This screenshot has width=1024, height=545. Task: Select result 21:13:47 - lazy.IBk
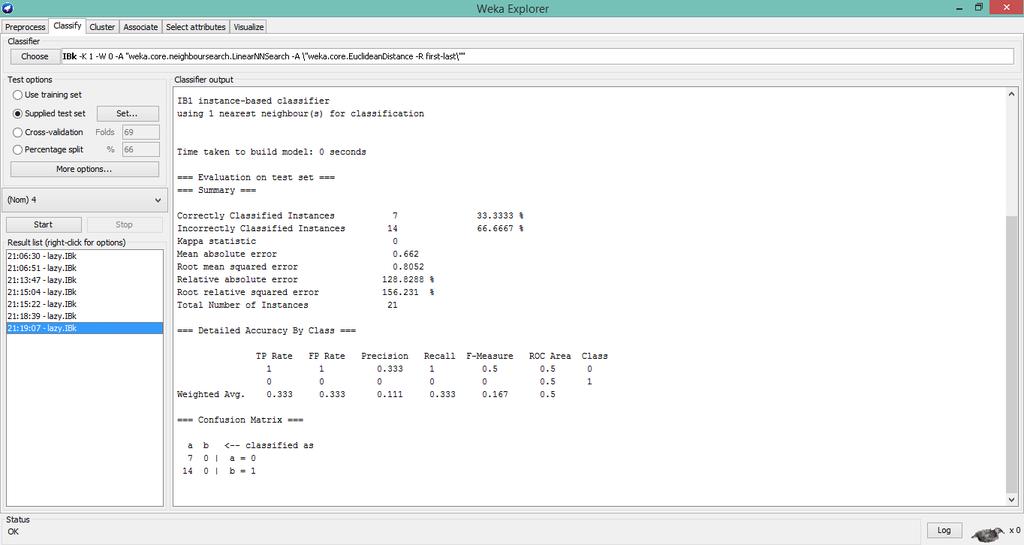pyautogui.click(x=84, y=280)
